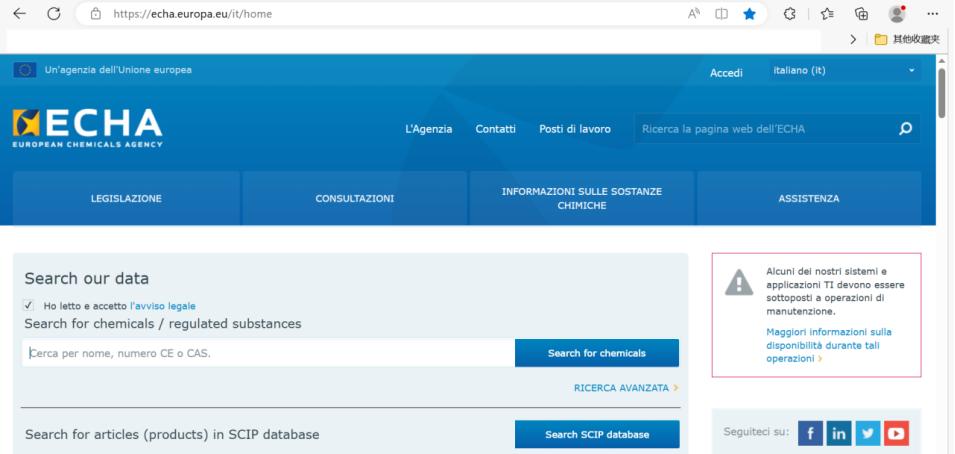
Task: Click the page vertical scrollbar thumb
Action: (942, 93)
